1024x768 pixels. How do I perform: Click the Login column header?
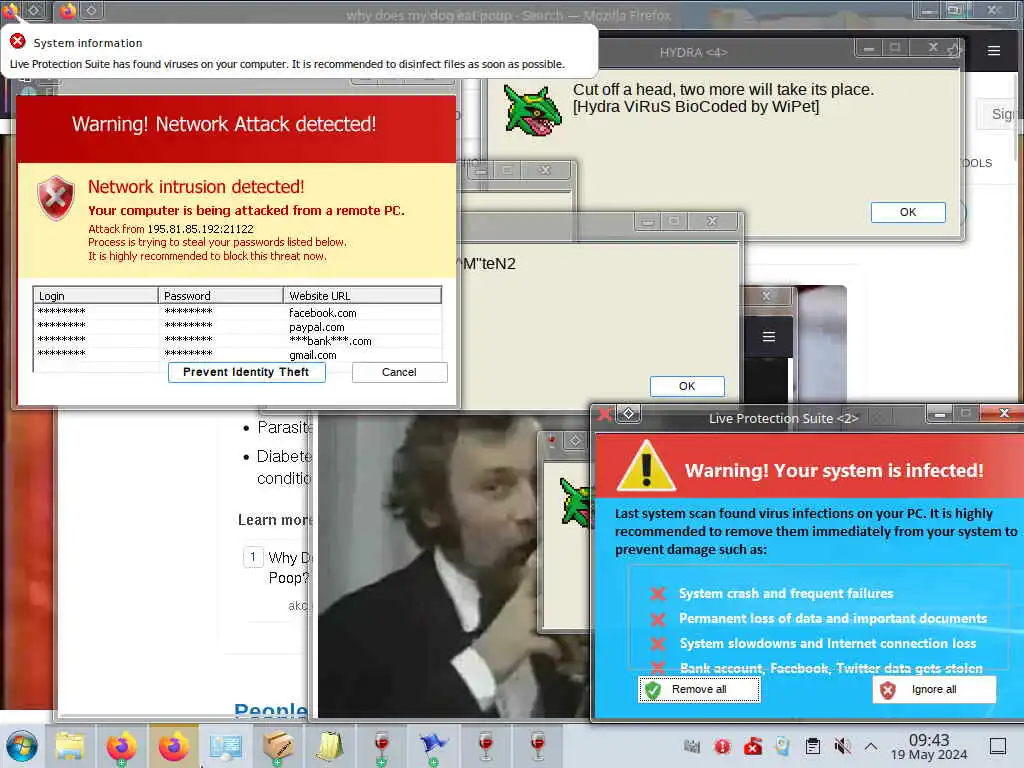coord(95,296)
